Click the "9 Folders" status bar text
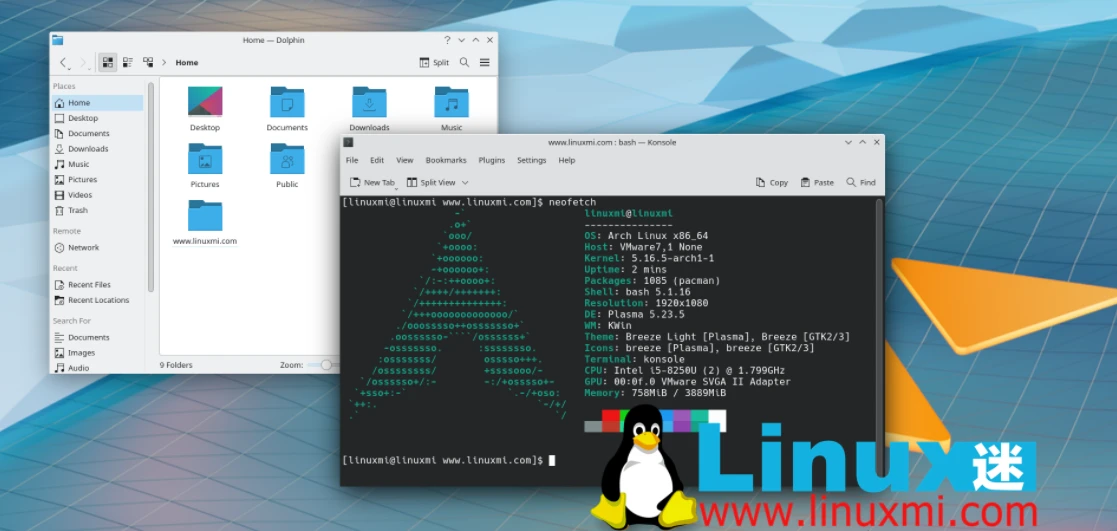 click(x=176, y=365)
